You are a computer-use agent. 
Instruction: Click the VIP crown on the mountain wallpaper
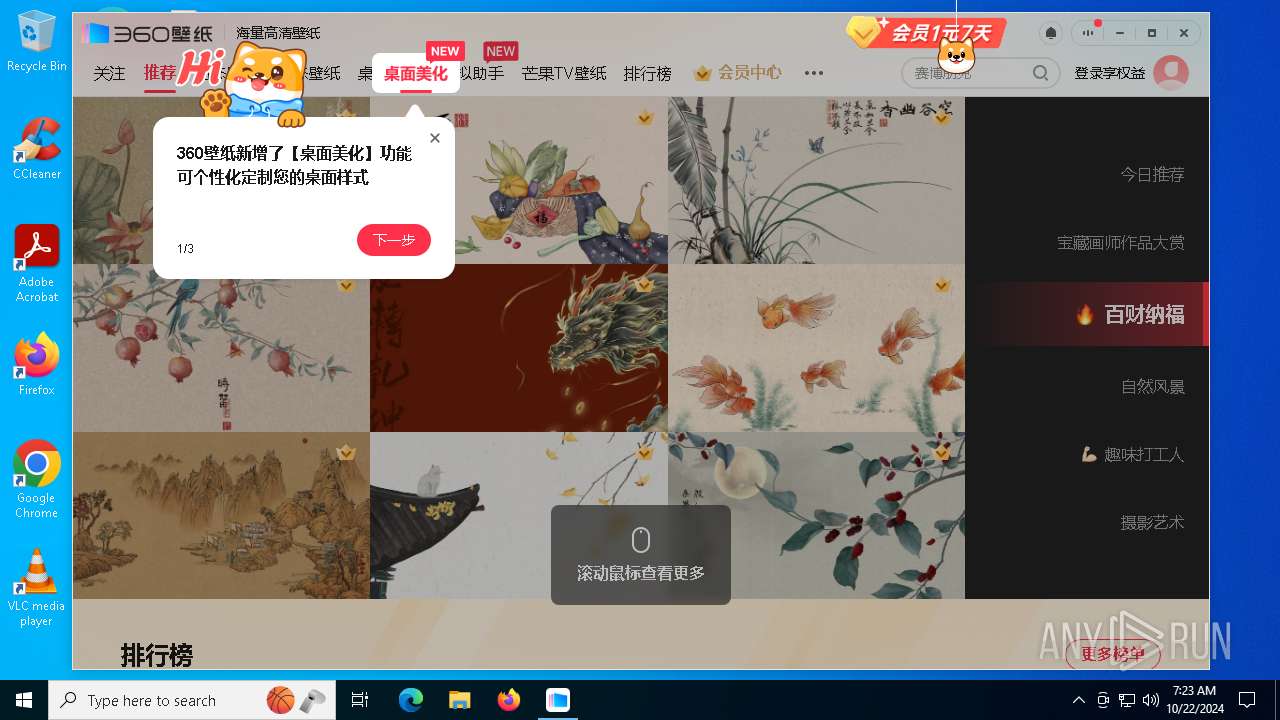346,453
